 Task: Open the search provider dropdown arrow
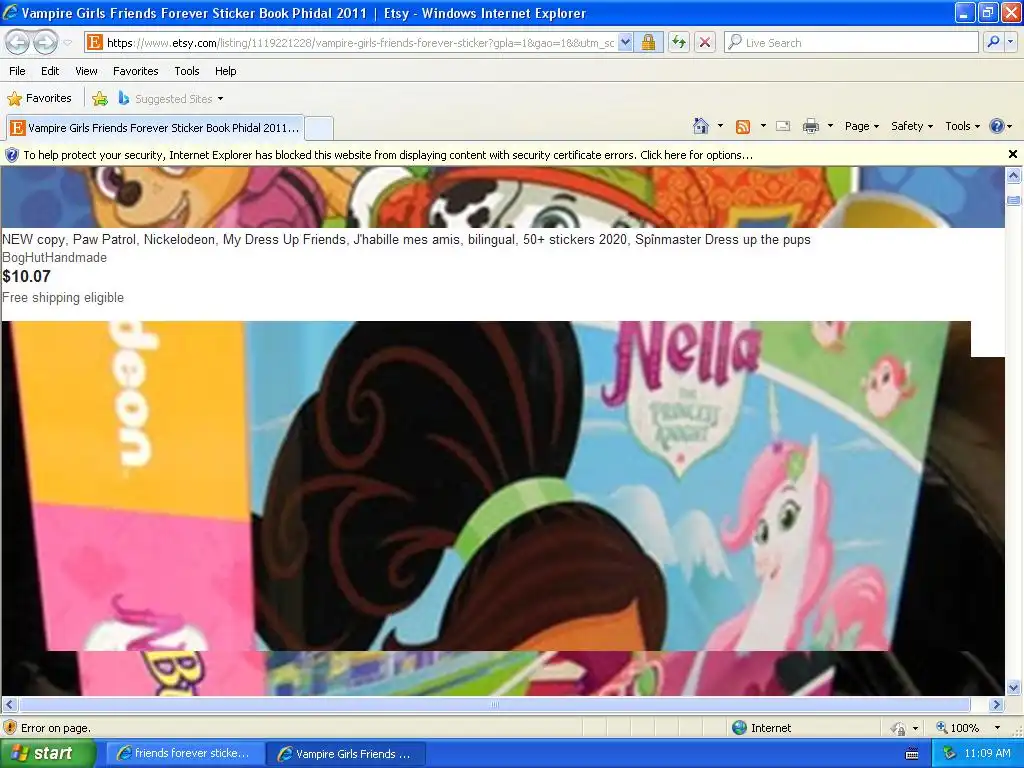pyautogui.click(x=1011, y=42)
